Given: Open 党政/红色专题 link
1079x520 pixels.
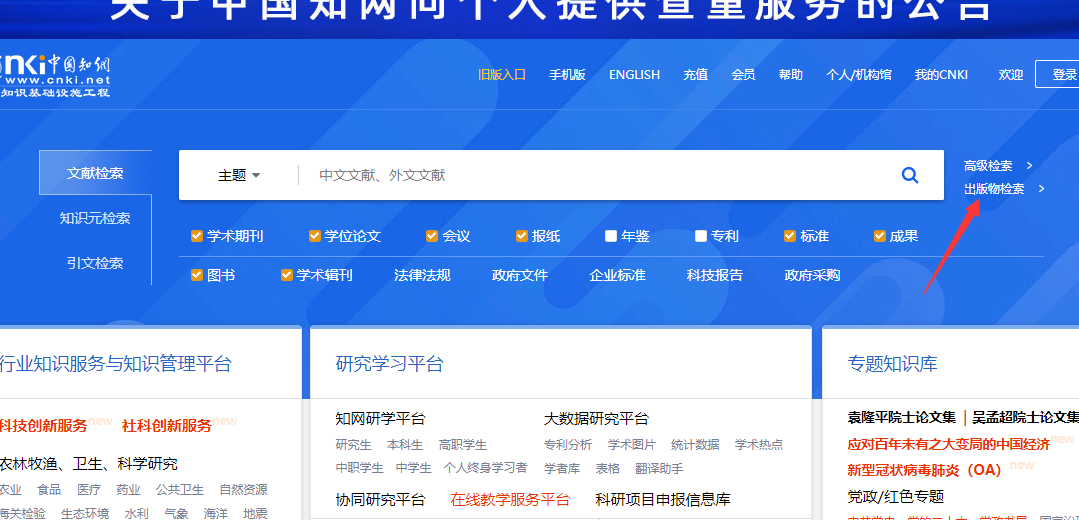Looking at the screenshot, I should [895, 497].
